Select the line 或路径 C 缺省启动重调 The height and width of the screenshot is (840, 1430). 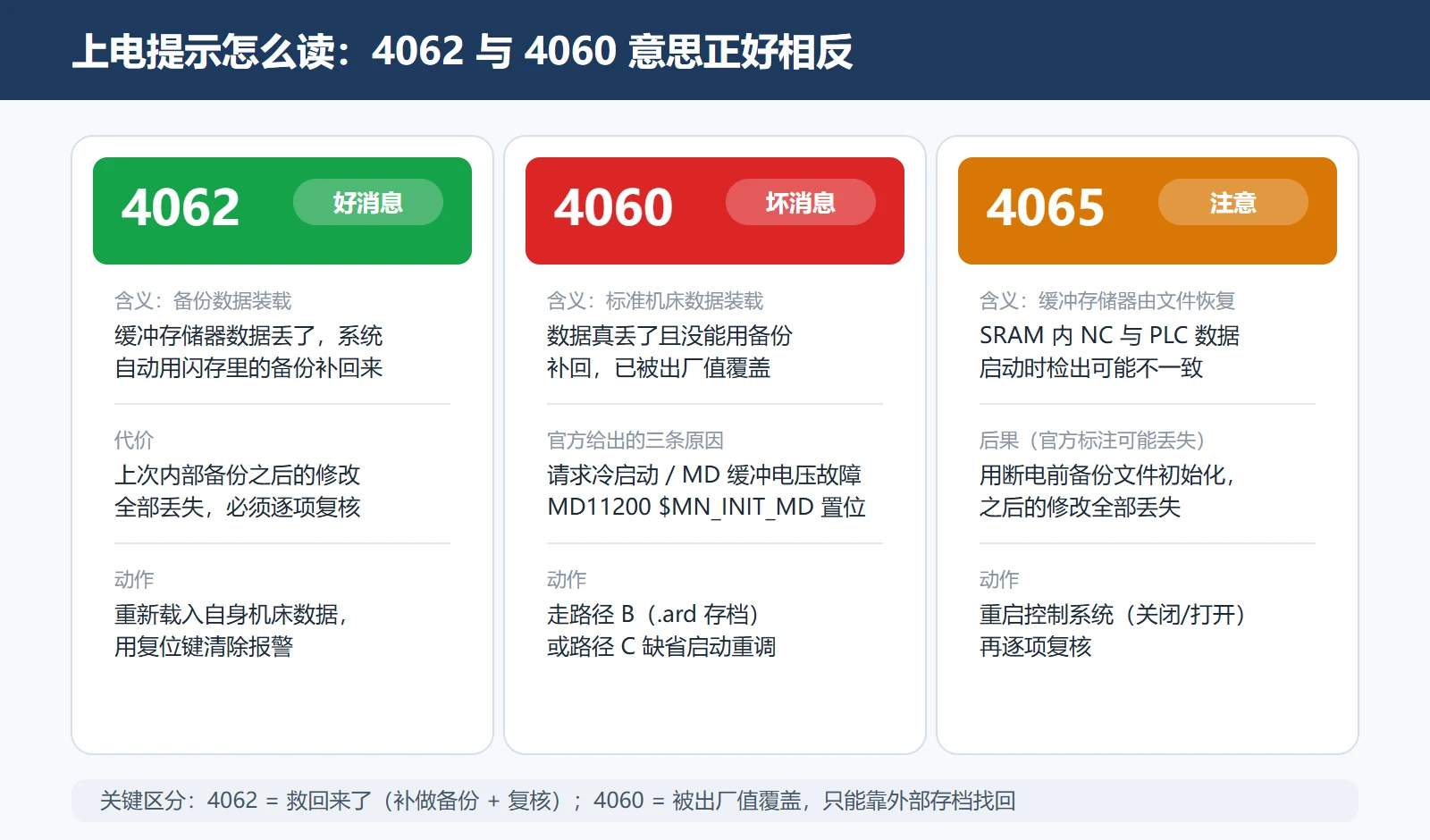click(661, 647)
